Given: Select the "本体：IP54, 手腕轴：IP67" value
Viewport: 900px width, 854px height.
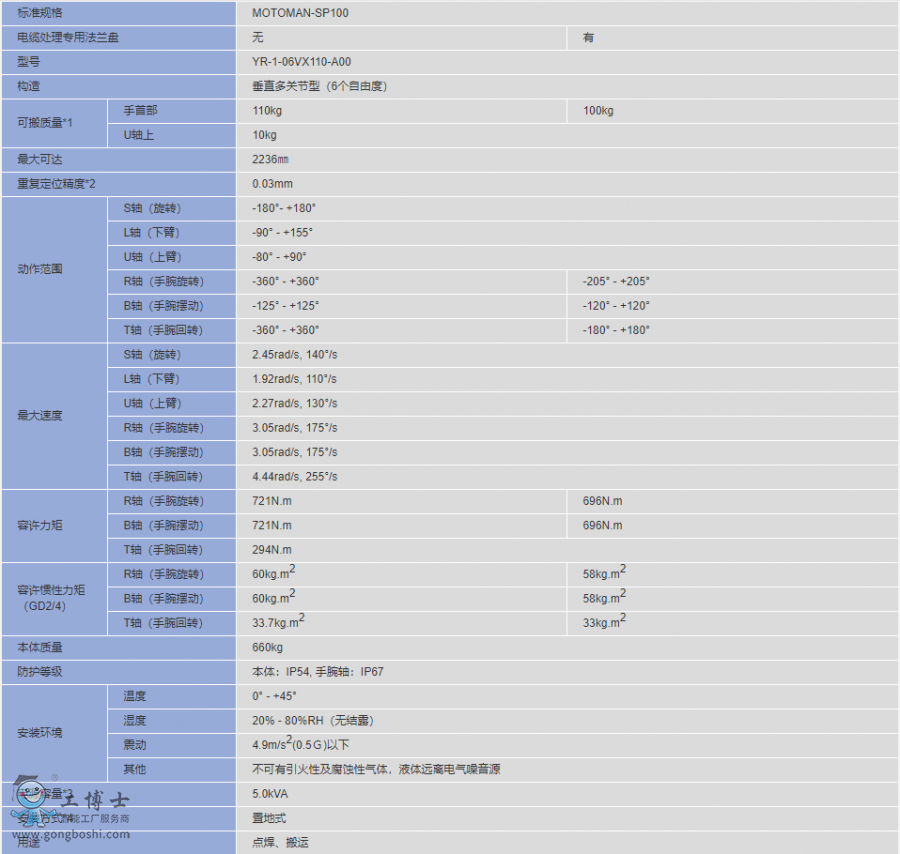Looking at the screenshot, I should 318,671.
